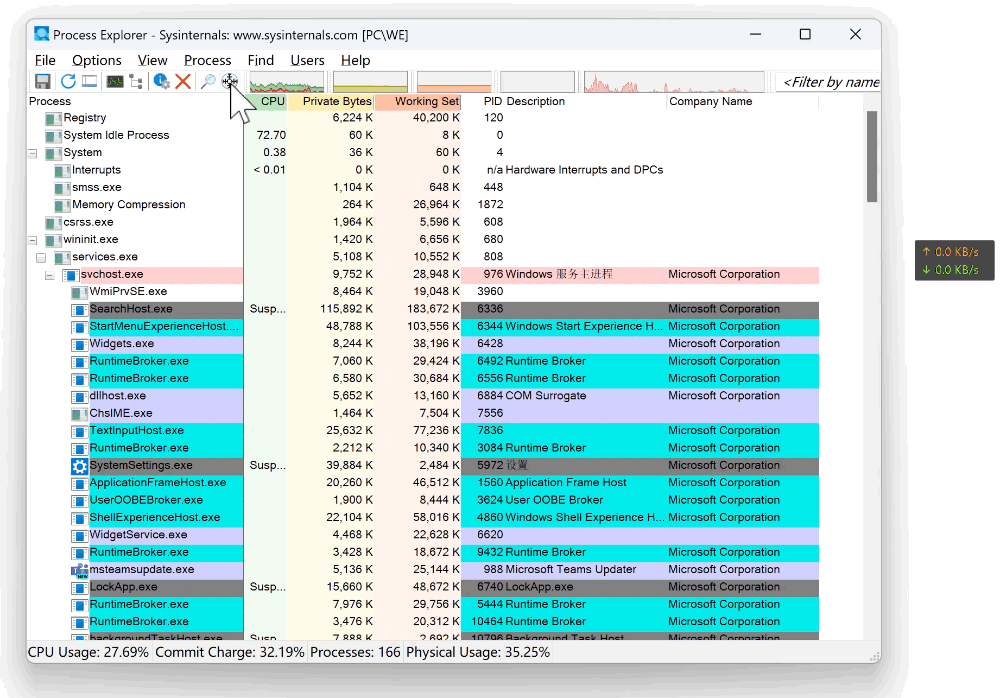Open the Find menu
The width and height of the screenshot is (1000, 698).
[260, 60]
